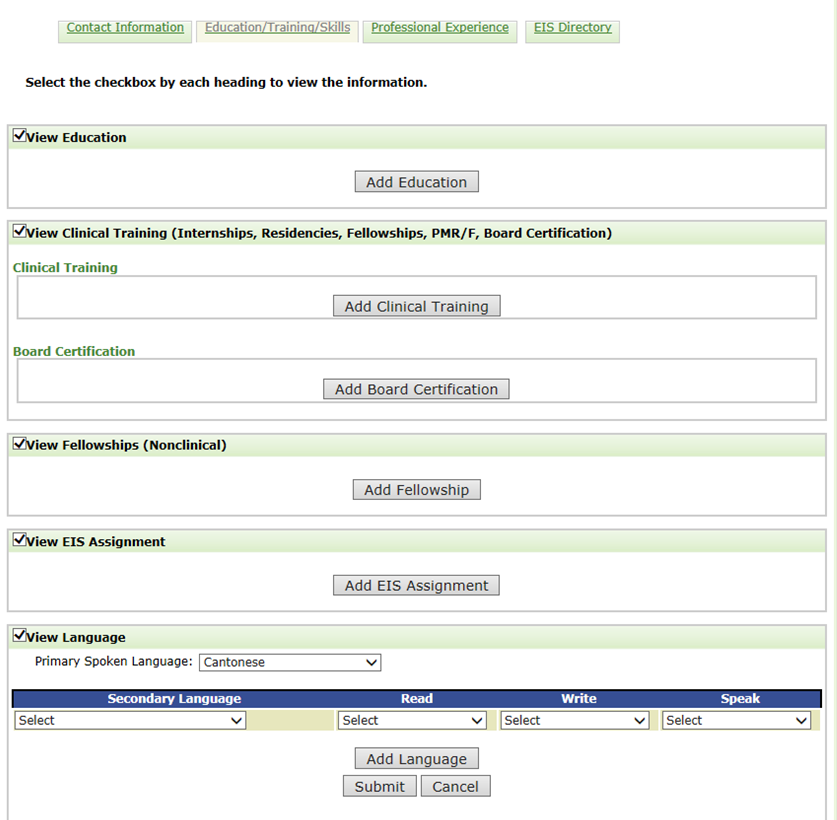Image resolution: width=837 pixels, height=820 pixels.
Task: Open the Speak proficiency dropdown
Action: [736, 720]
